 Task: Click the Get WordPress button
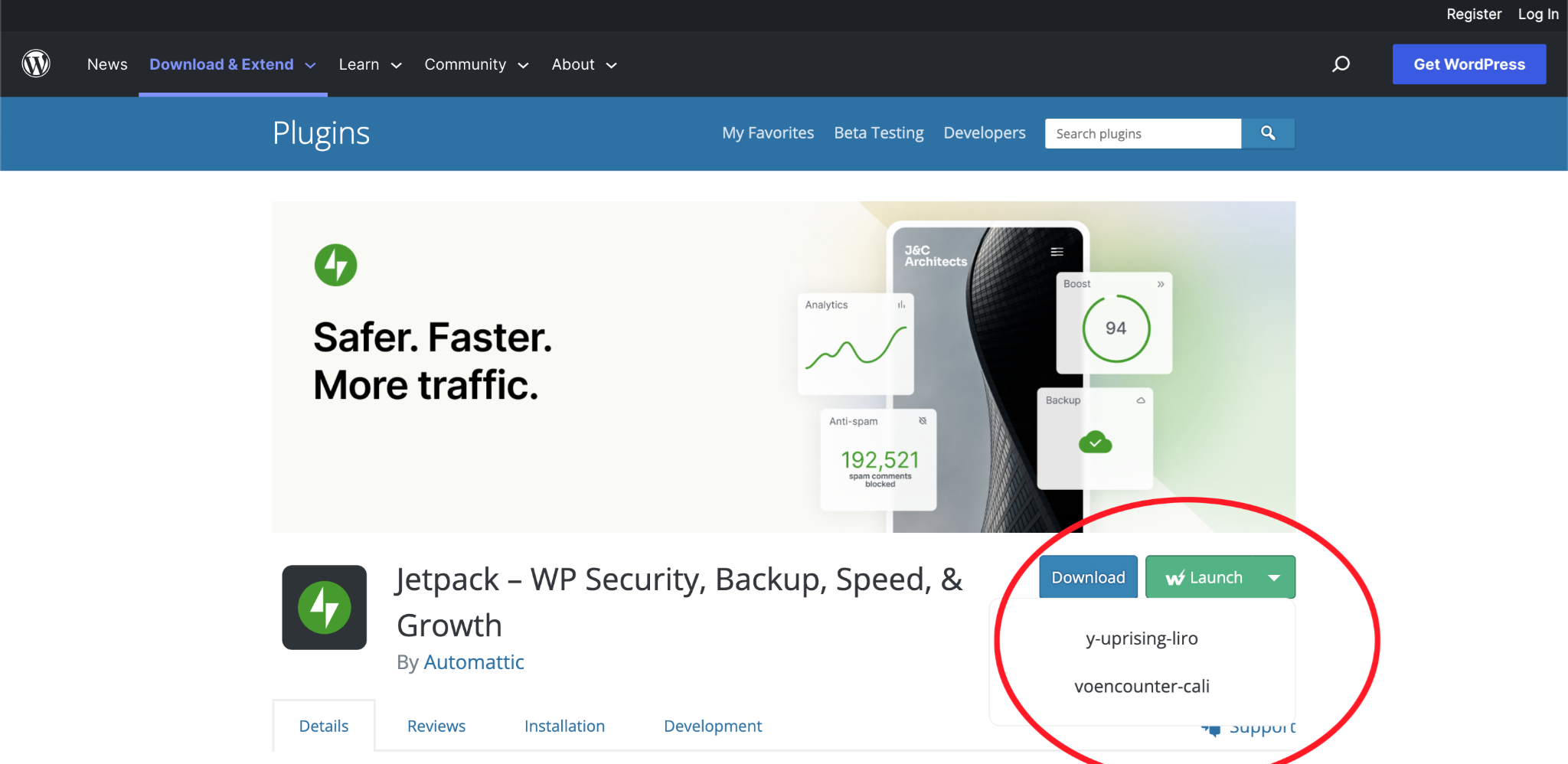(1469, 64)
